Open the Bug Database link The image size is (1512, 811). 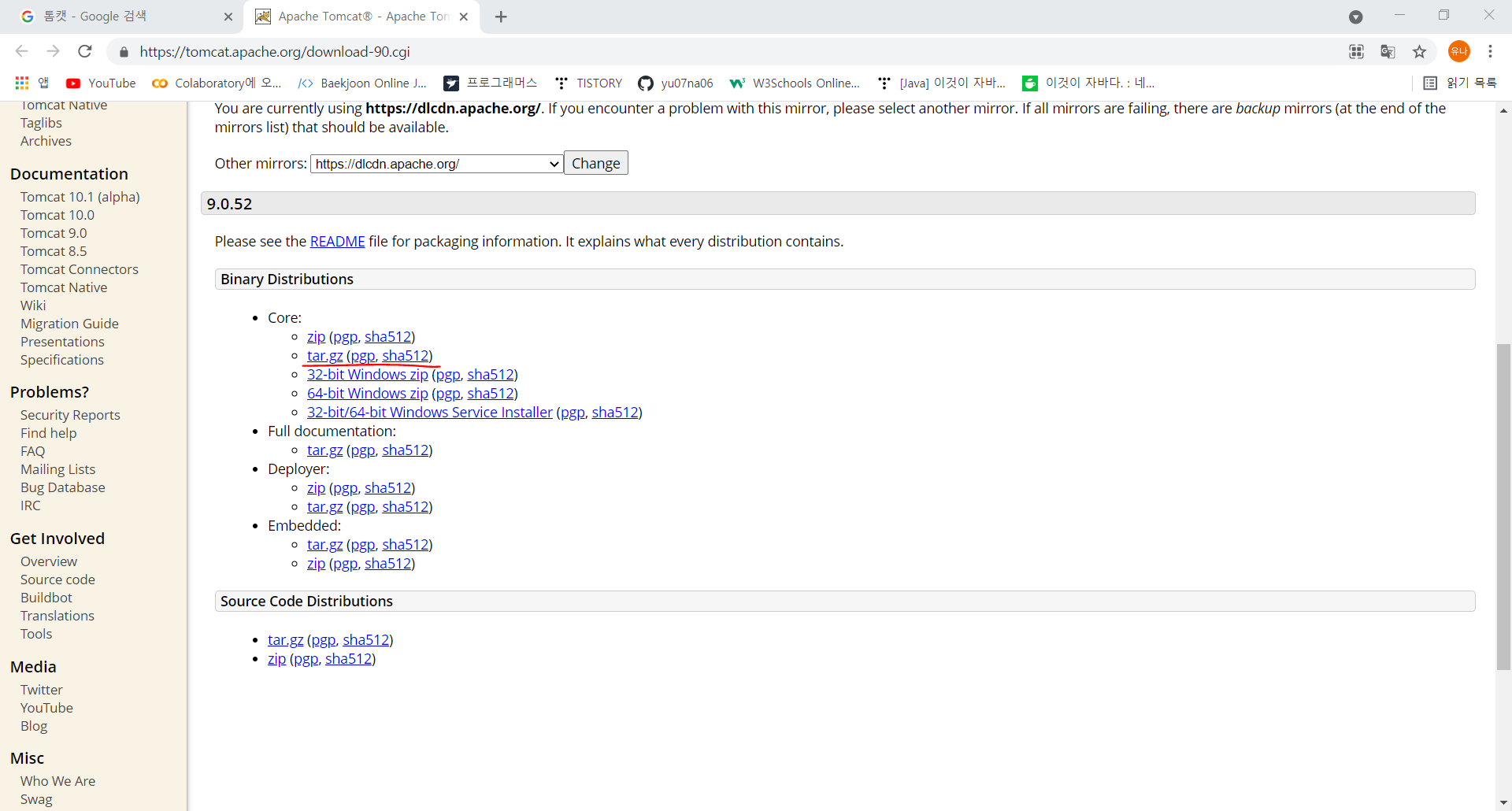tap(63, 487)
